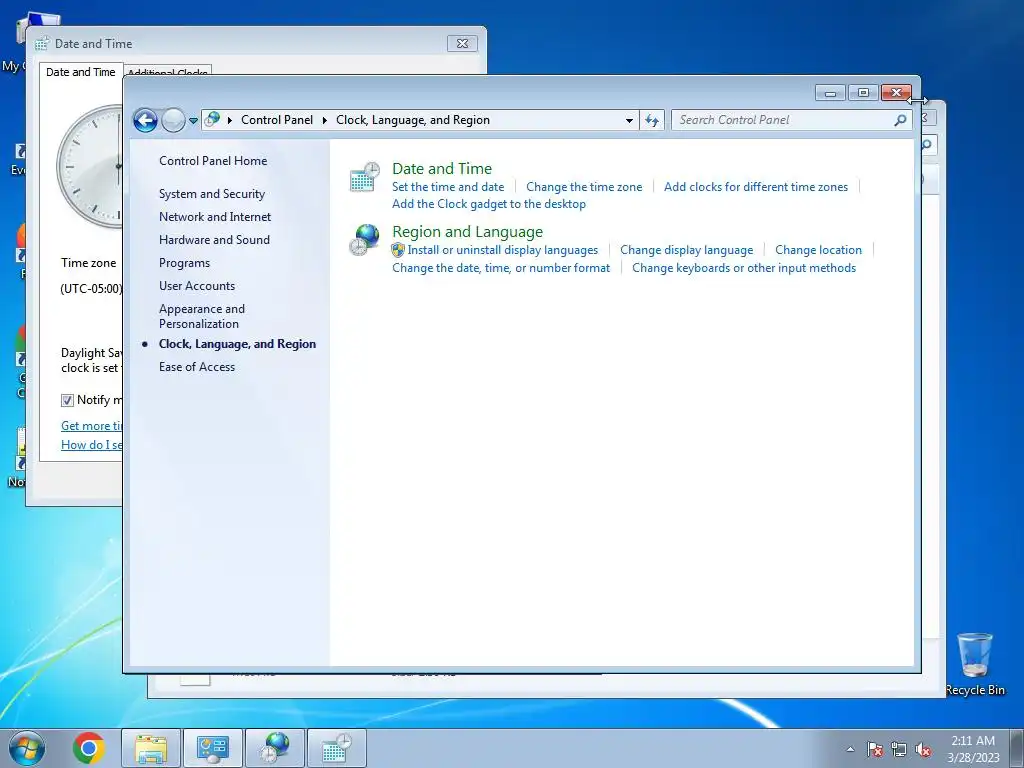Click Clock, Language, and Region breadcrumb

[413, 120]
